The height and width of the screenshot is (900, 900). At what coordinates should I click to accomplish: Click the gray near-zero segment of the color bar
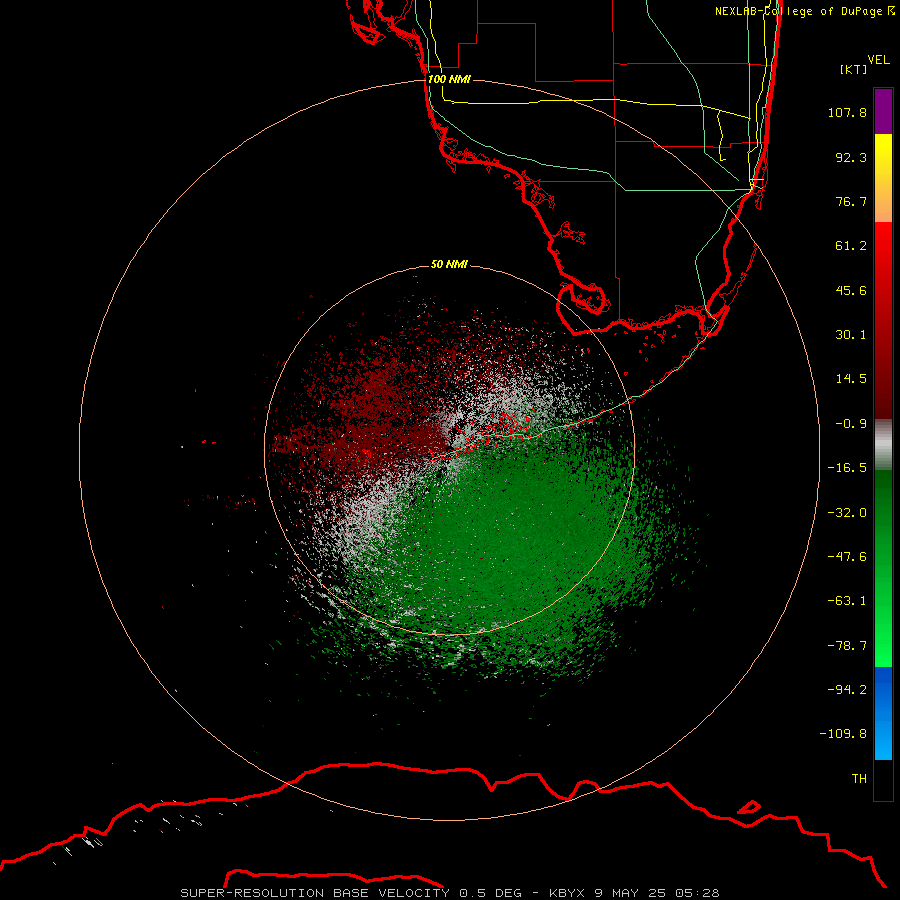[x=883, y=444]
